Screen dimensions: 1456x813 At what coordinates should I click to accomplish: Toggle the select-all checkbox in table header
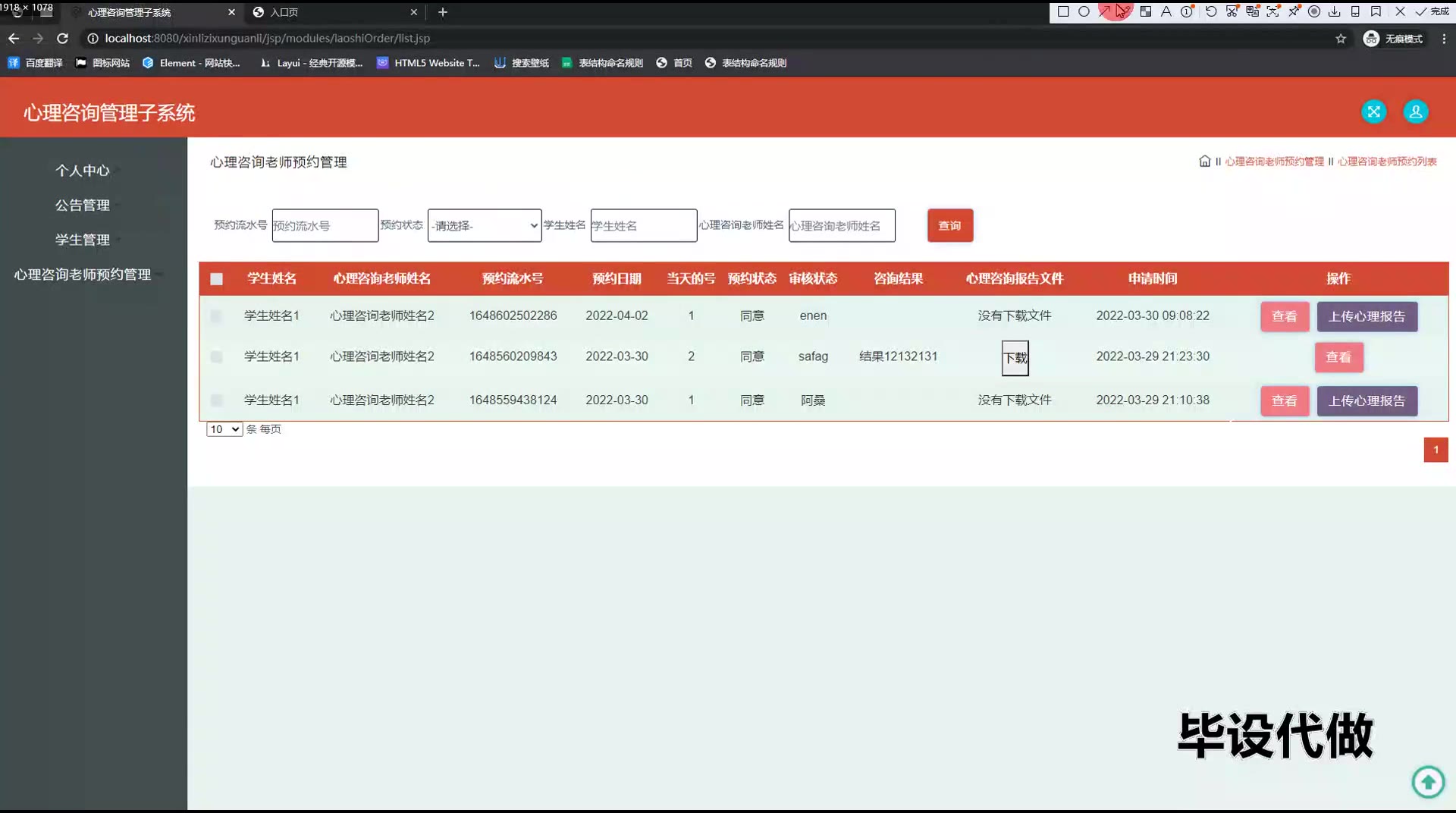click(217, 279)
